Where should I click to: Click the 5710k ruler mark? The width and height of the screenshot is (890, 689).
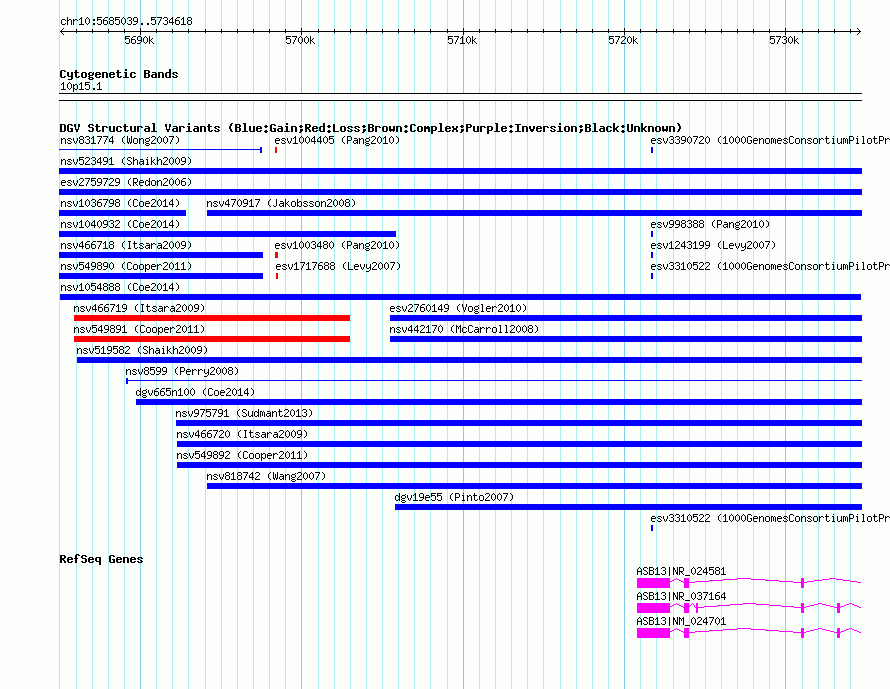pos(462,40)
